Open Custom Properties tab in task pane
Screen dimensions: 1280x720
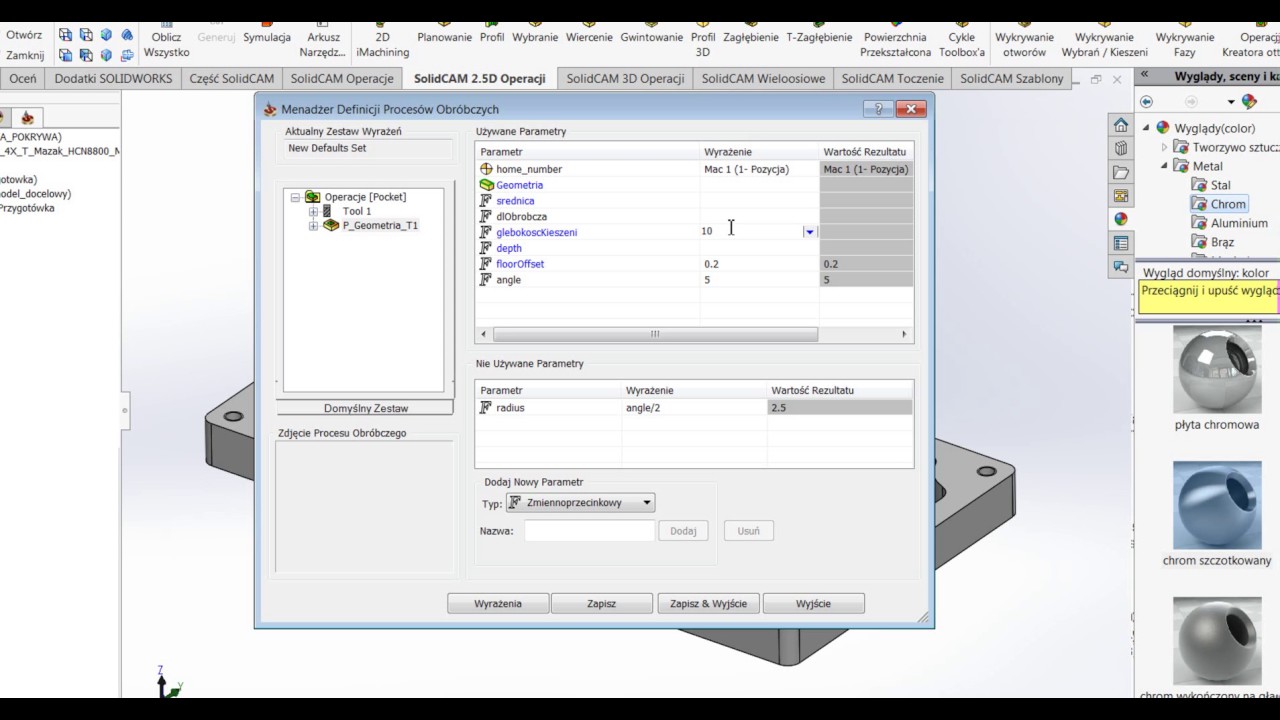tap(1121, 243)
